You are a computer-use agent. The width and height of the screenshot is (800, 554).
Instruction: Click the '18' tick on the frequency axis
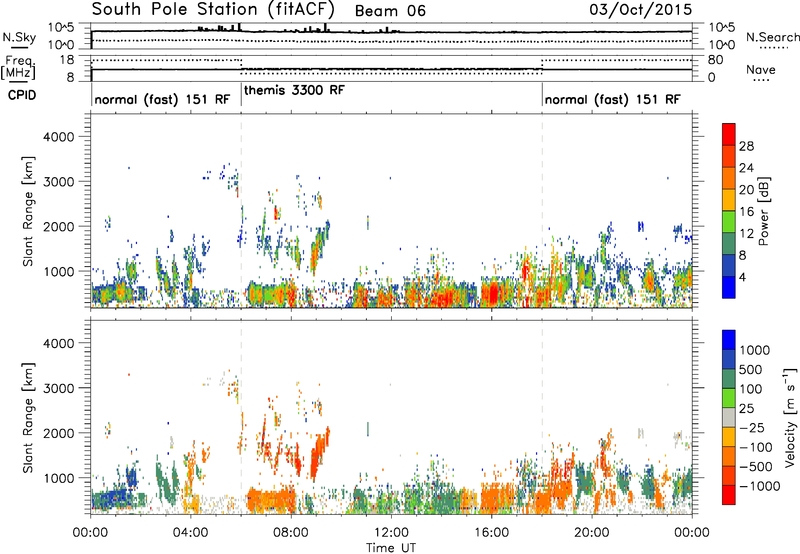(67, 60)
